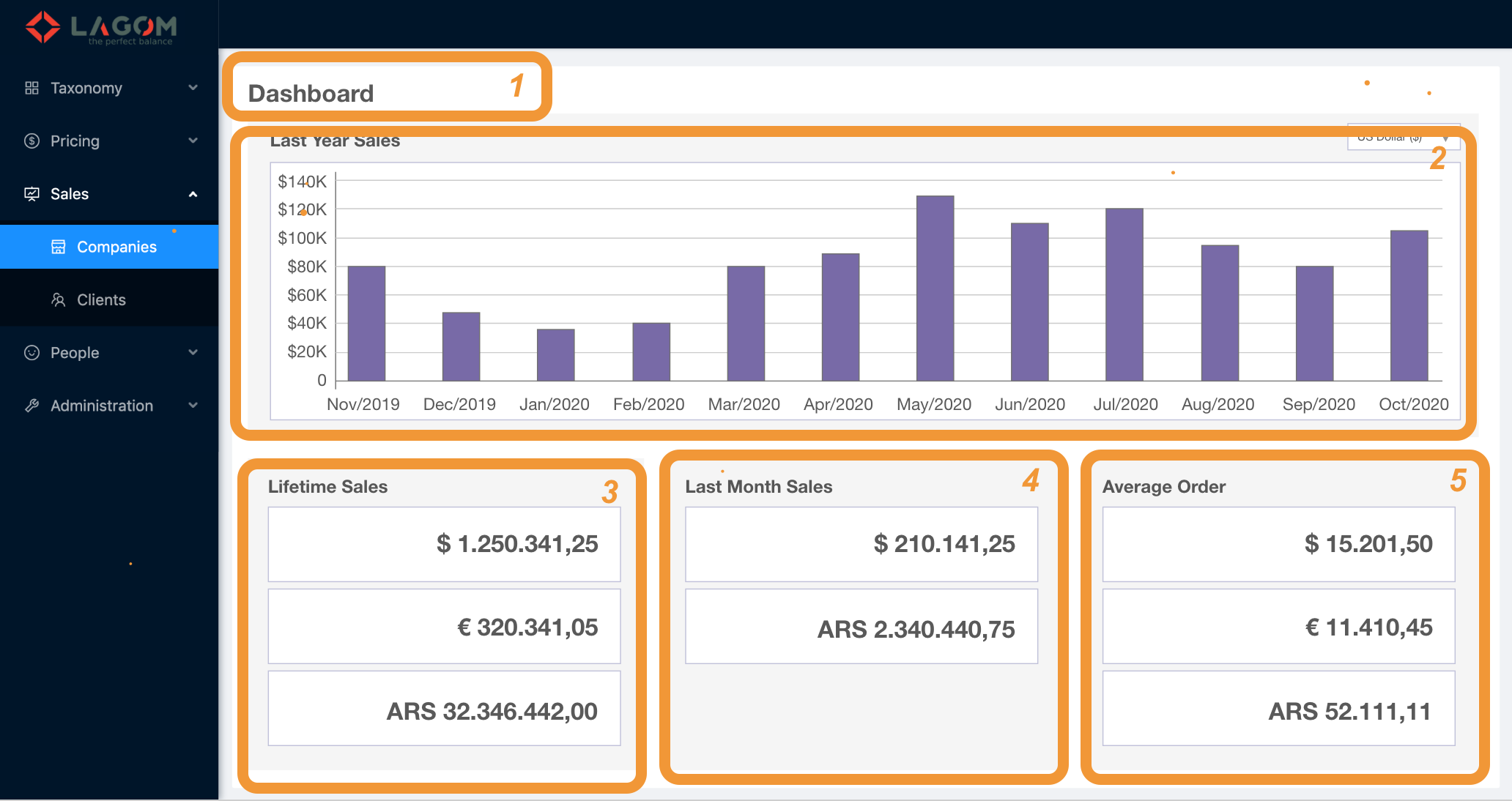Viewport: 1512px width, 801px height.
Task: Click the Pricing dollar icon
Action: pyautogui.click(x=32, y=141)
